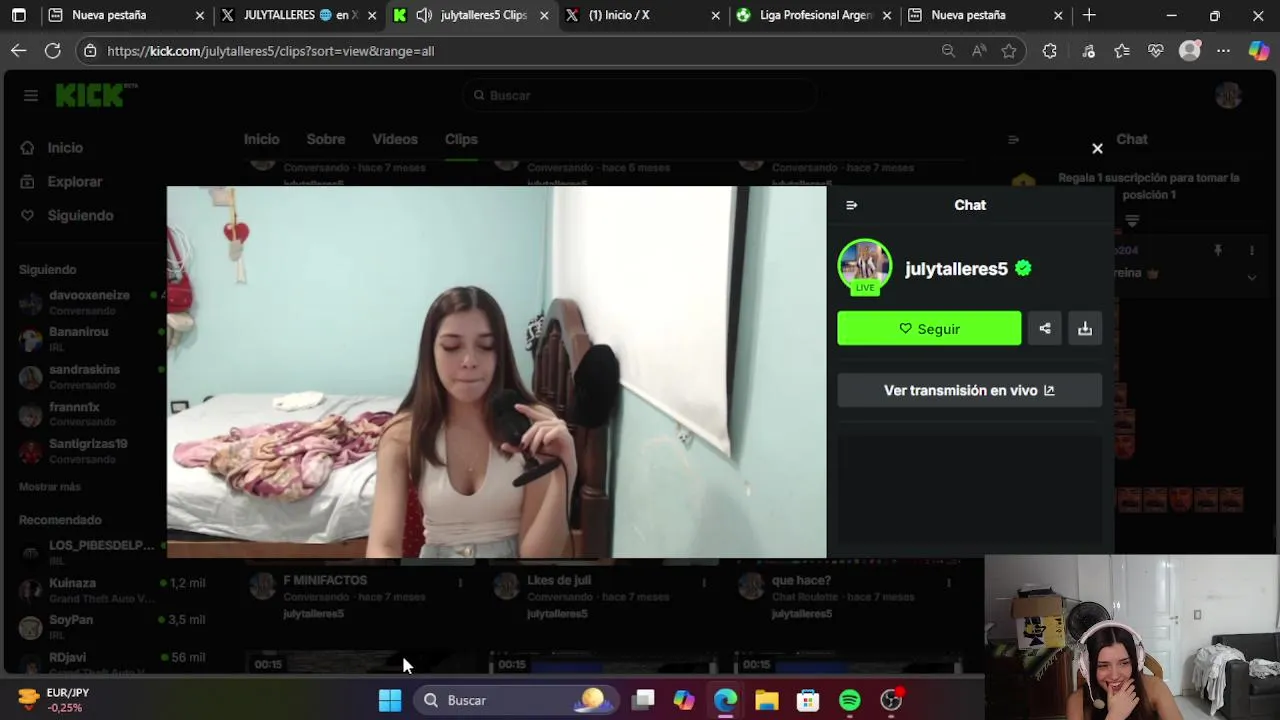Collapse the clip chat panel icon
Viewport: 1280px width, 720px height.
click(852, 205)
